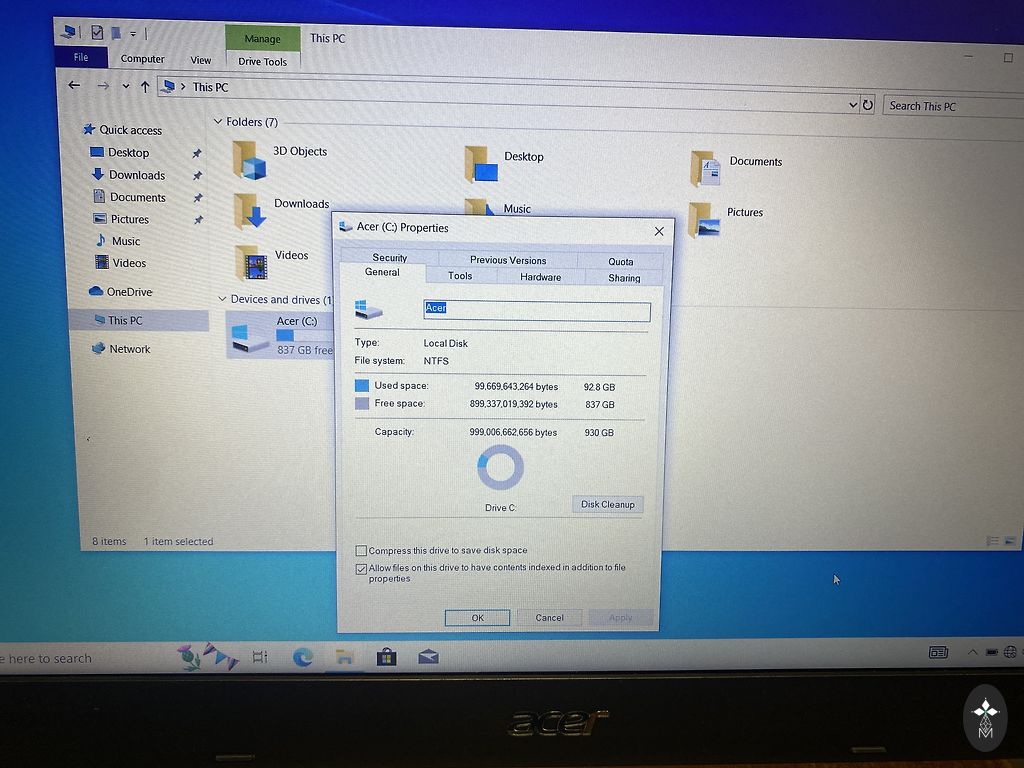This screenshot has height=768, width=1024.
Task: Open the Mail app on the taskbar
Action: [428, 657]
